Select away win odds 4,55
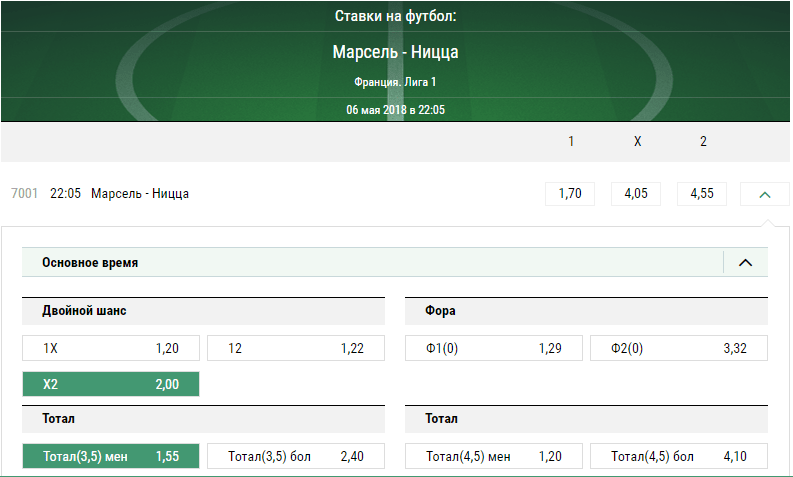This screenshot has width=793, height=477. pyautogui.click(x=702, y=194)
